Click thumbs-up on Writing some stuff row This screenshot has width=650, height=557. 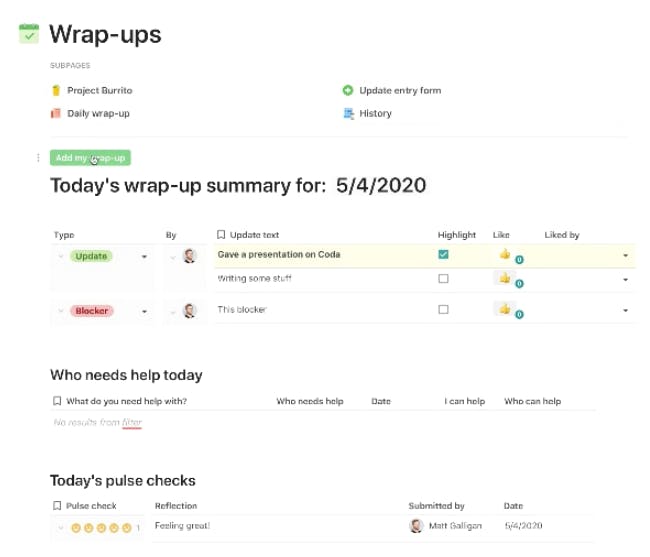[x=504, y=278]
